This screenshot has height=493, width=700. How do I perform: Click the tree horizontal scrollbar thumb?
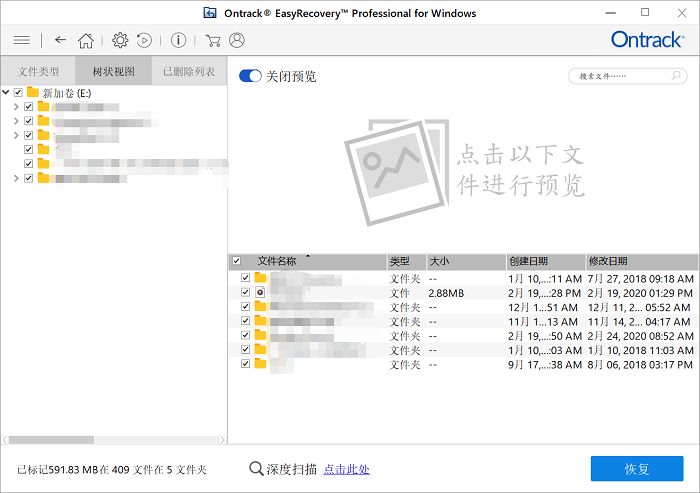click(x=51, y=440)
